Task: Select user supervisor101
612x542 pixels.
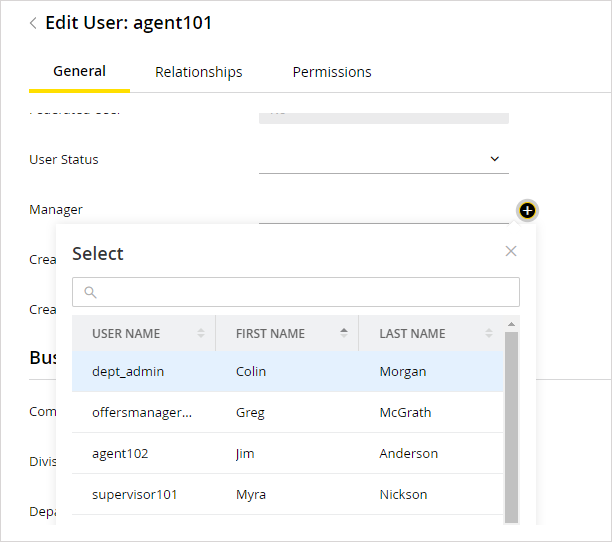Action: (x=288, y=494)
